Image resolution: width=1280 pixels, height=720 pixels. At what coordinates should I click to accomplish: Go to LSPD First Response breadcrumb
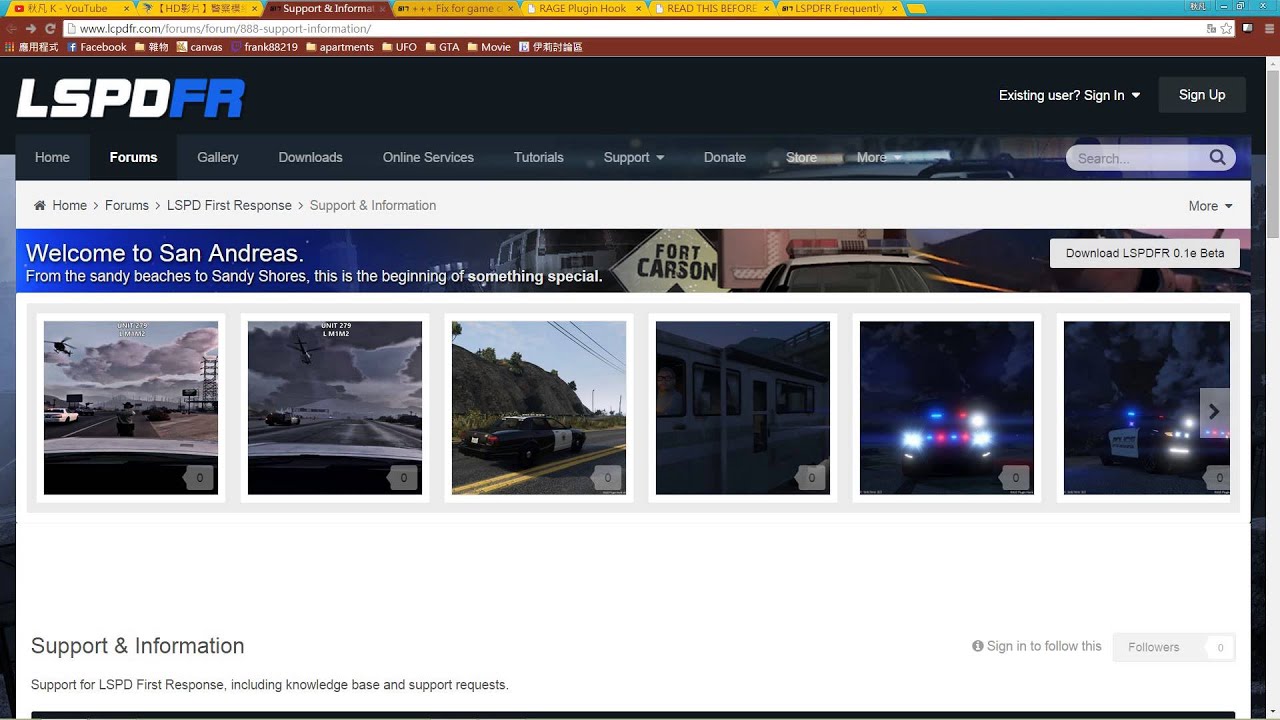(x=229, y=205)
